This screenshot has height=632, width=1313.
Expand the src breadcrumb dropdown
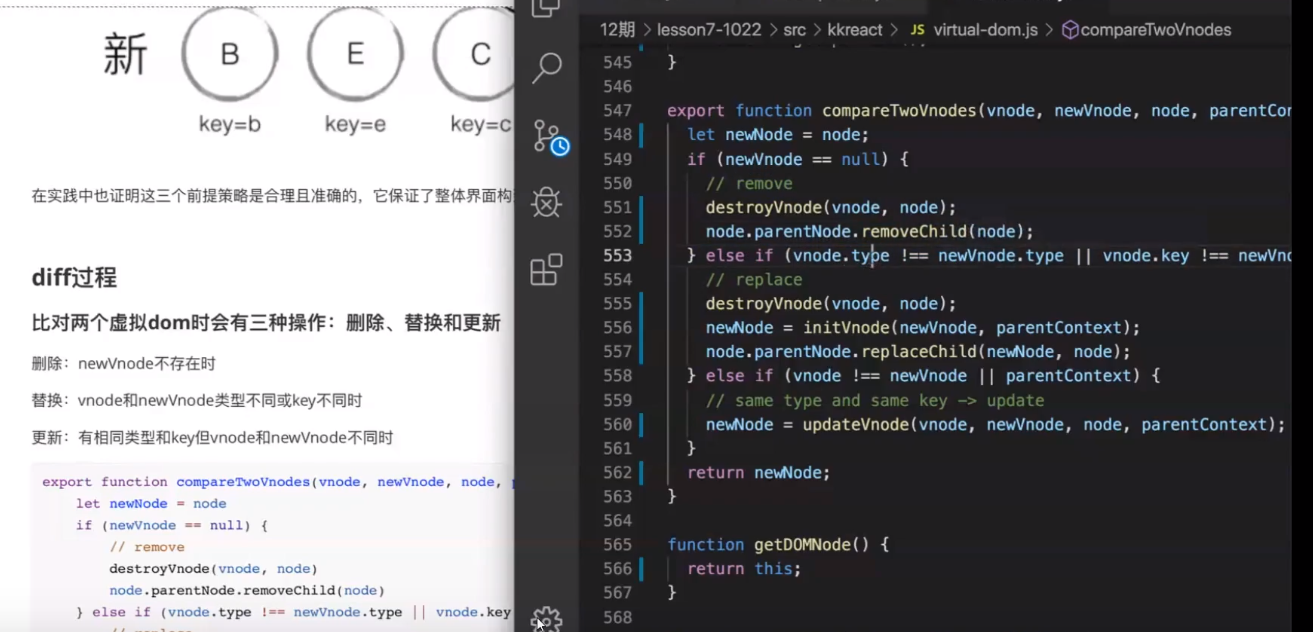coord(796,30)
